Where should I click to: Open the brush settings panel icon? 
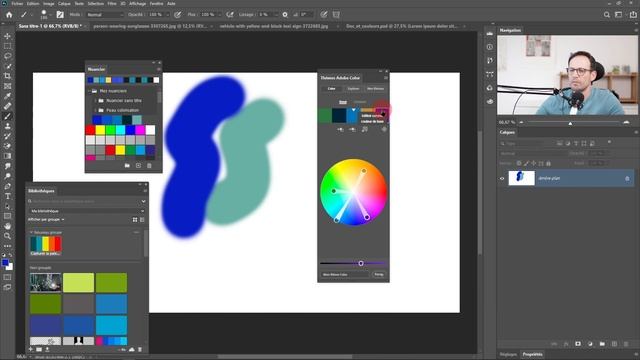click(x=60, y=15)
